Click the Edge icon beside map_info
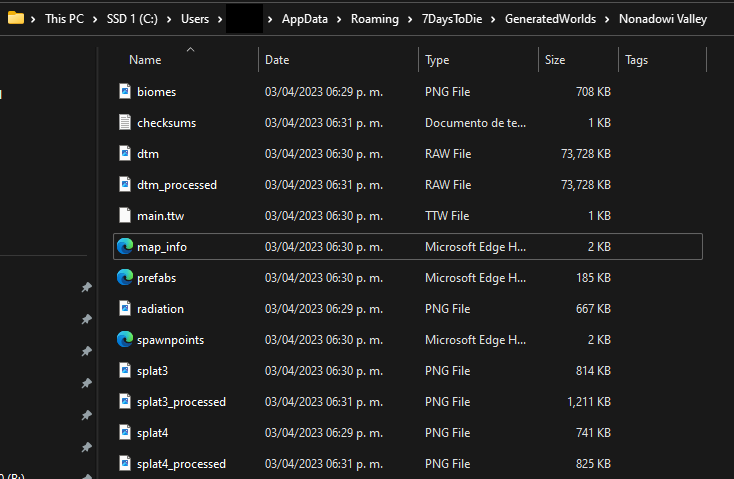The width and height of the screenshot is (734, 479). 125,246
